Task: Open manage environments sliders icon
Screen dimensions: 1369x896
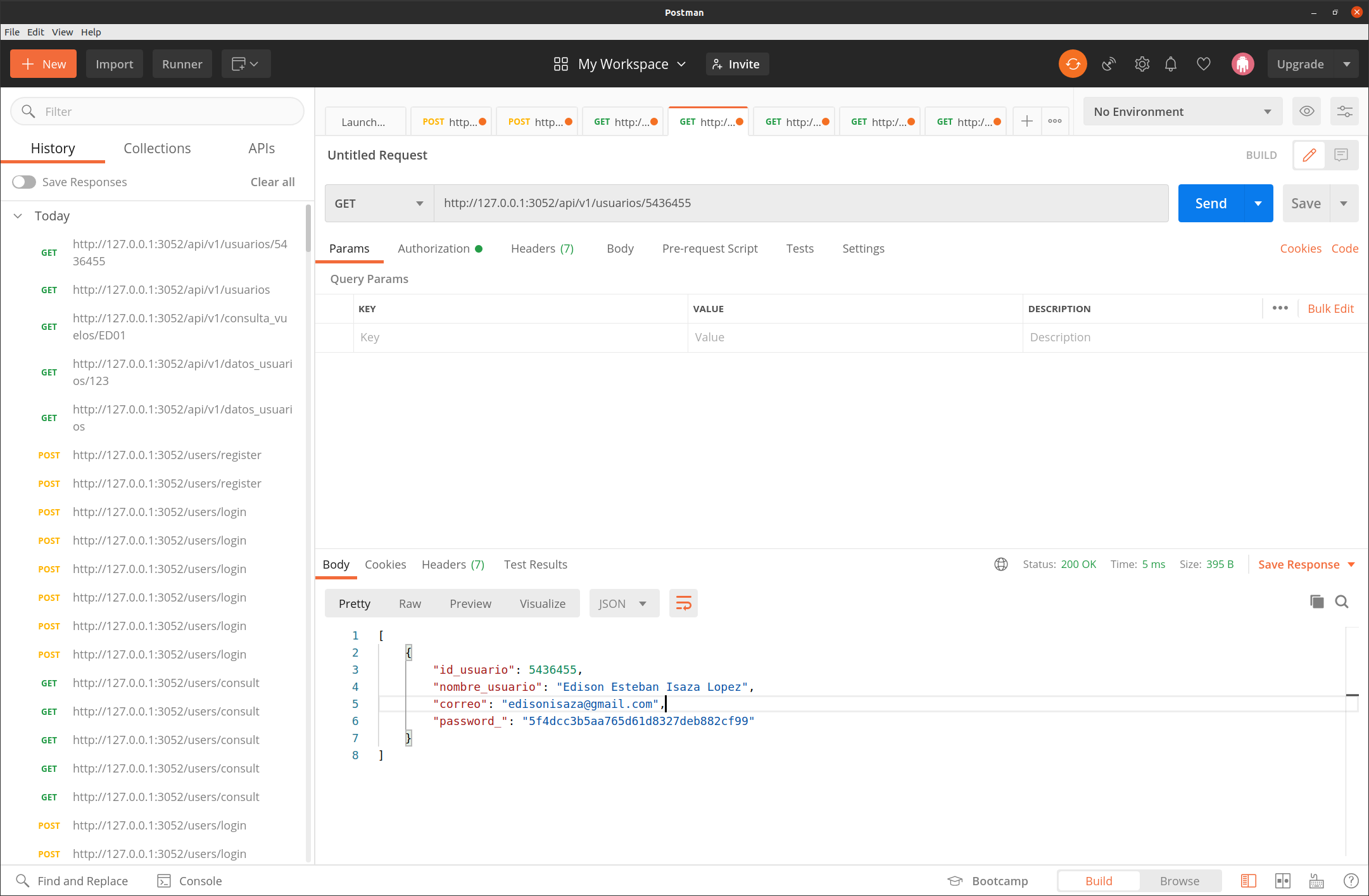Action: tap(1344, 111)
